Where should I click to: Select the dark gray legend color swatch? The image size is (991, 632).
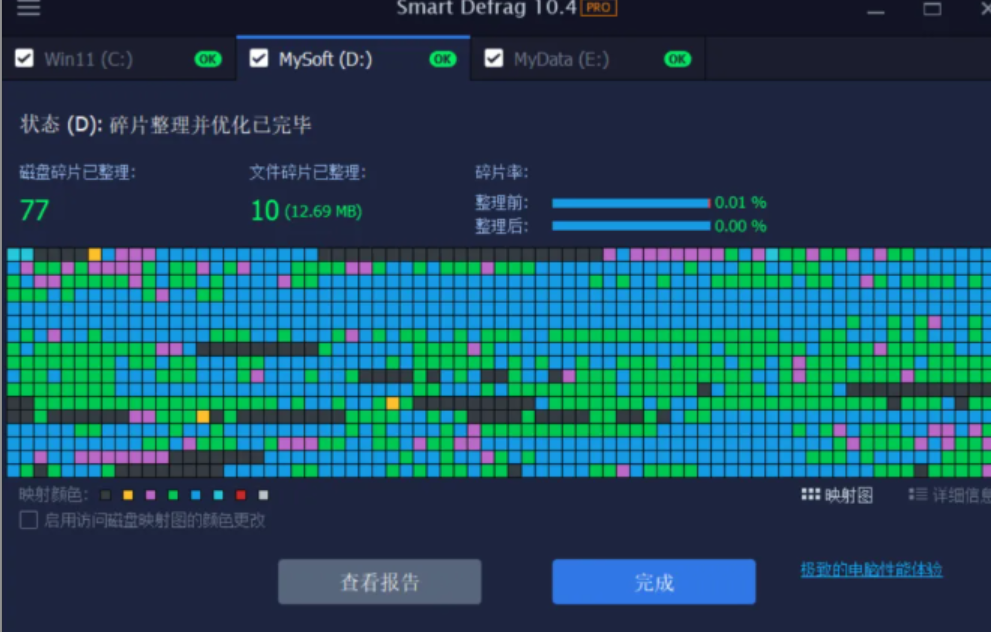pos(106,495)
